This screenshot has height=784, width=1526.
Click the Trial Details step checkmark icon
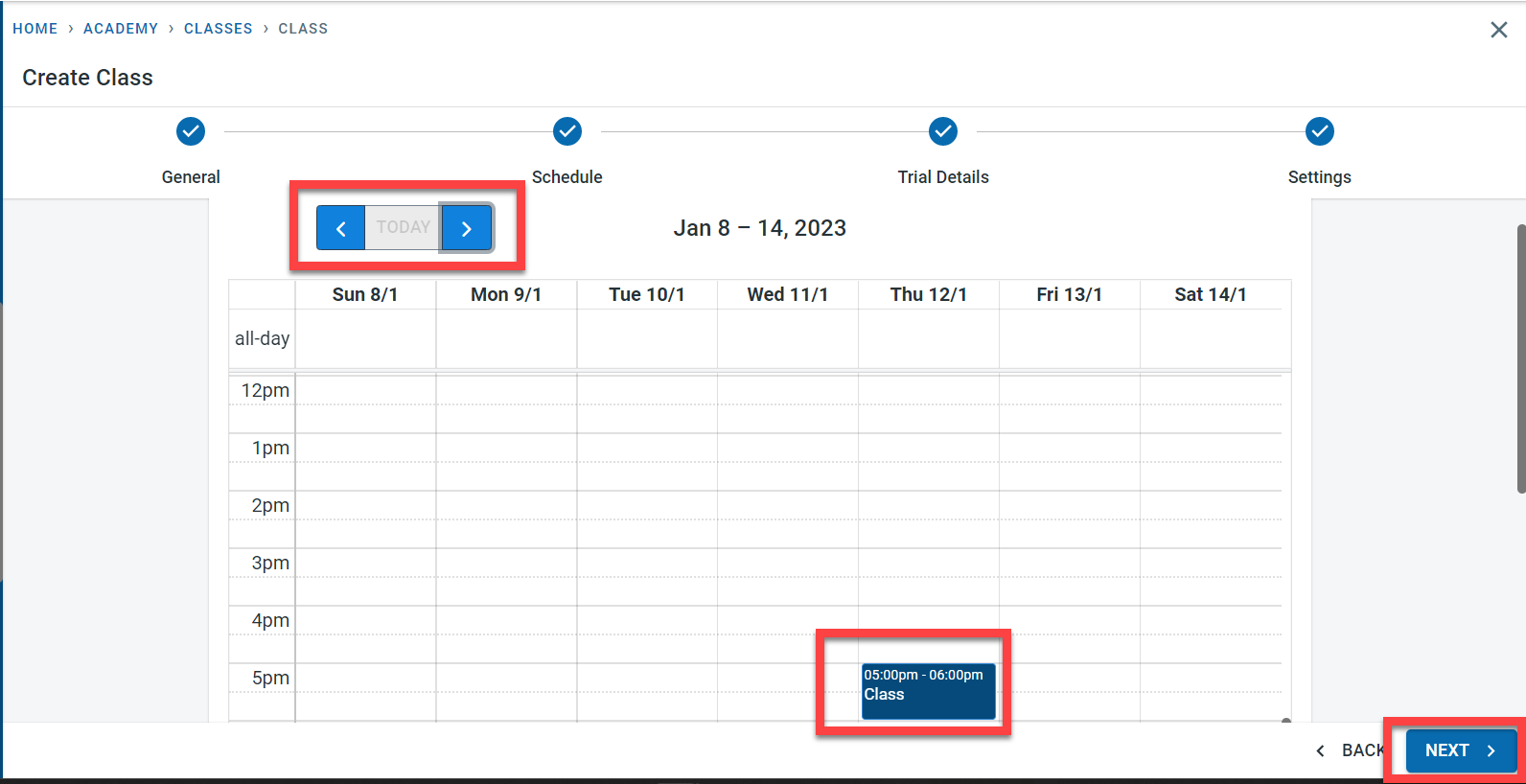click(943, 131)
